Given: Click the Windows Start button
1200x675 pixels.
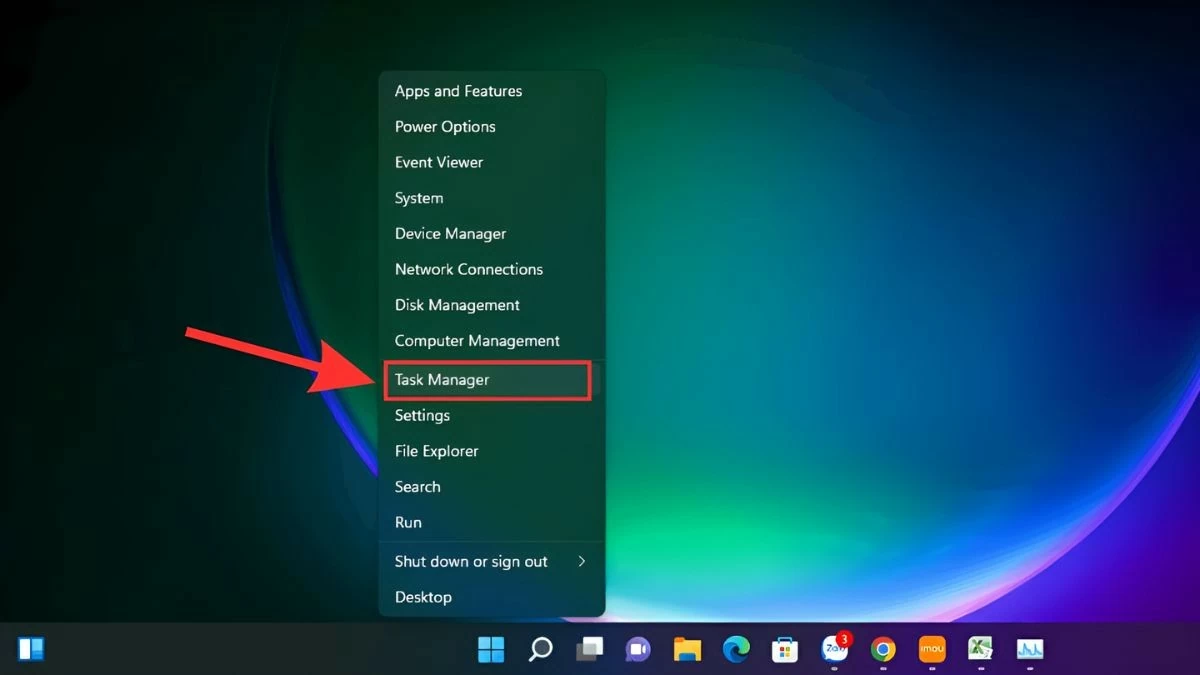Looking at the screenshot, I should pyautogui.click(x=491, y=650).
